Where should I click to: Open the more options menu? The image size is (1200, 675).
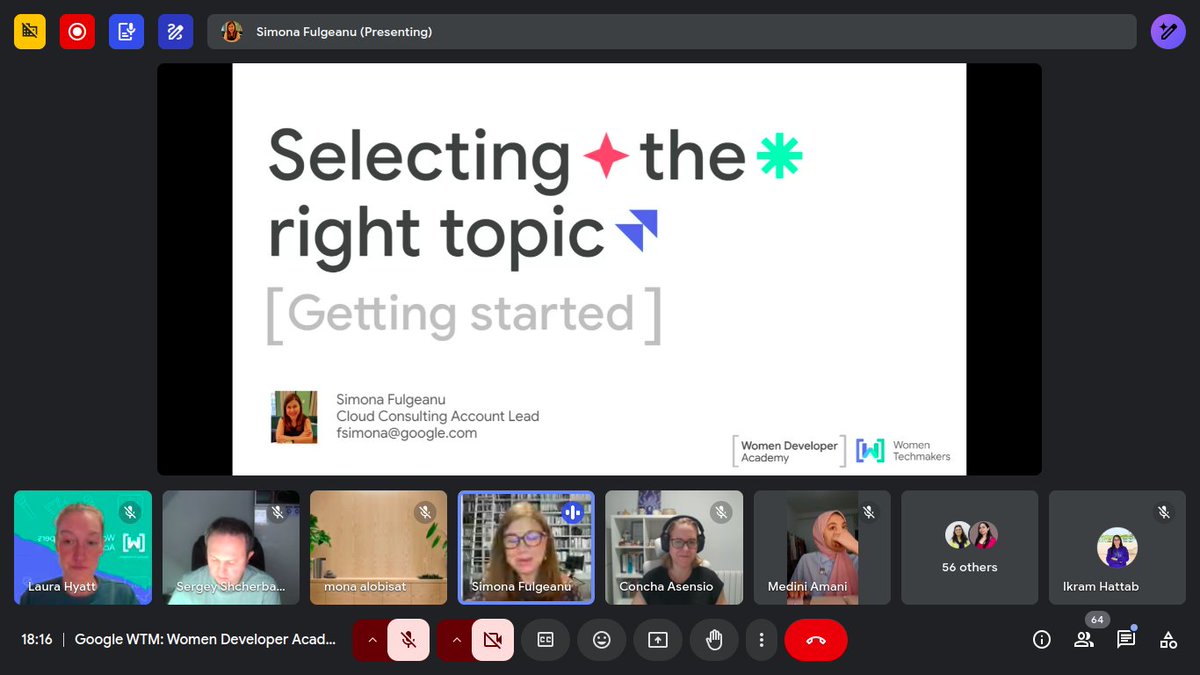(761, 639)
